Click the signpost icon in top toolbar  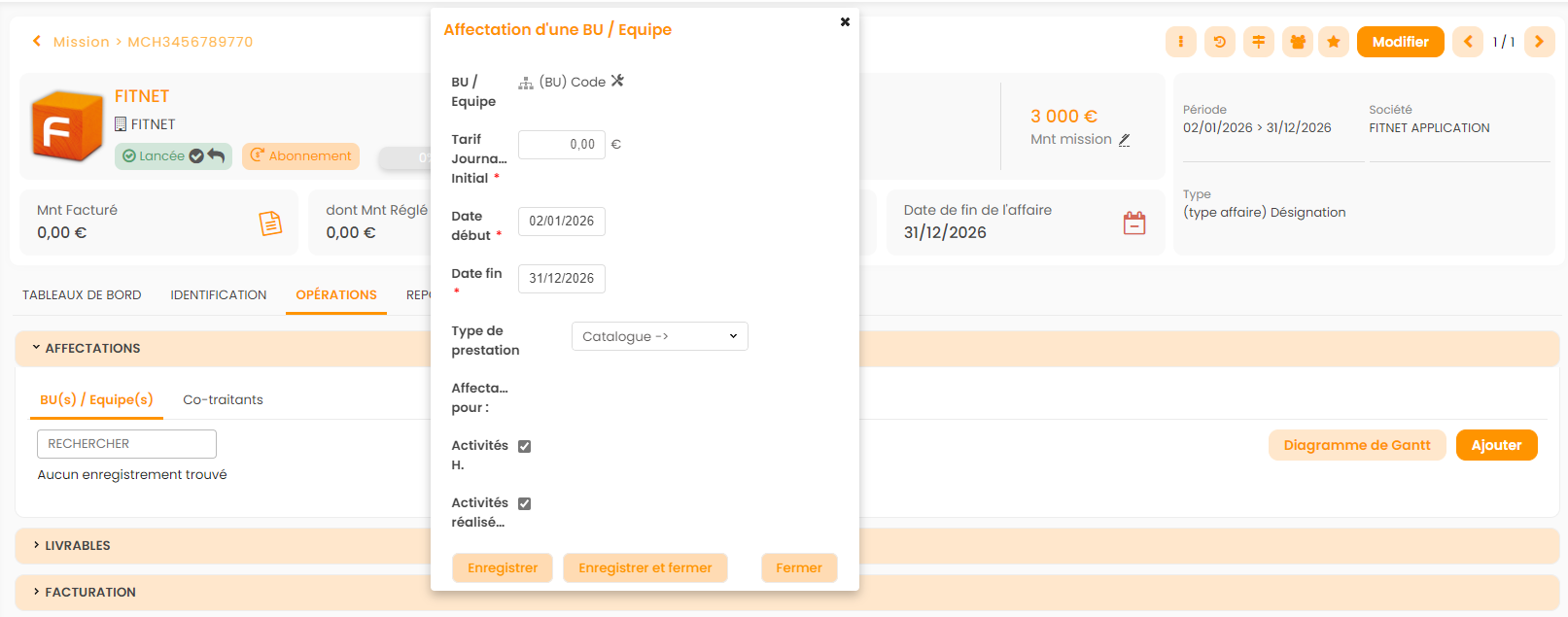(1258, 42)
